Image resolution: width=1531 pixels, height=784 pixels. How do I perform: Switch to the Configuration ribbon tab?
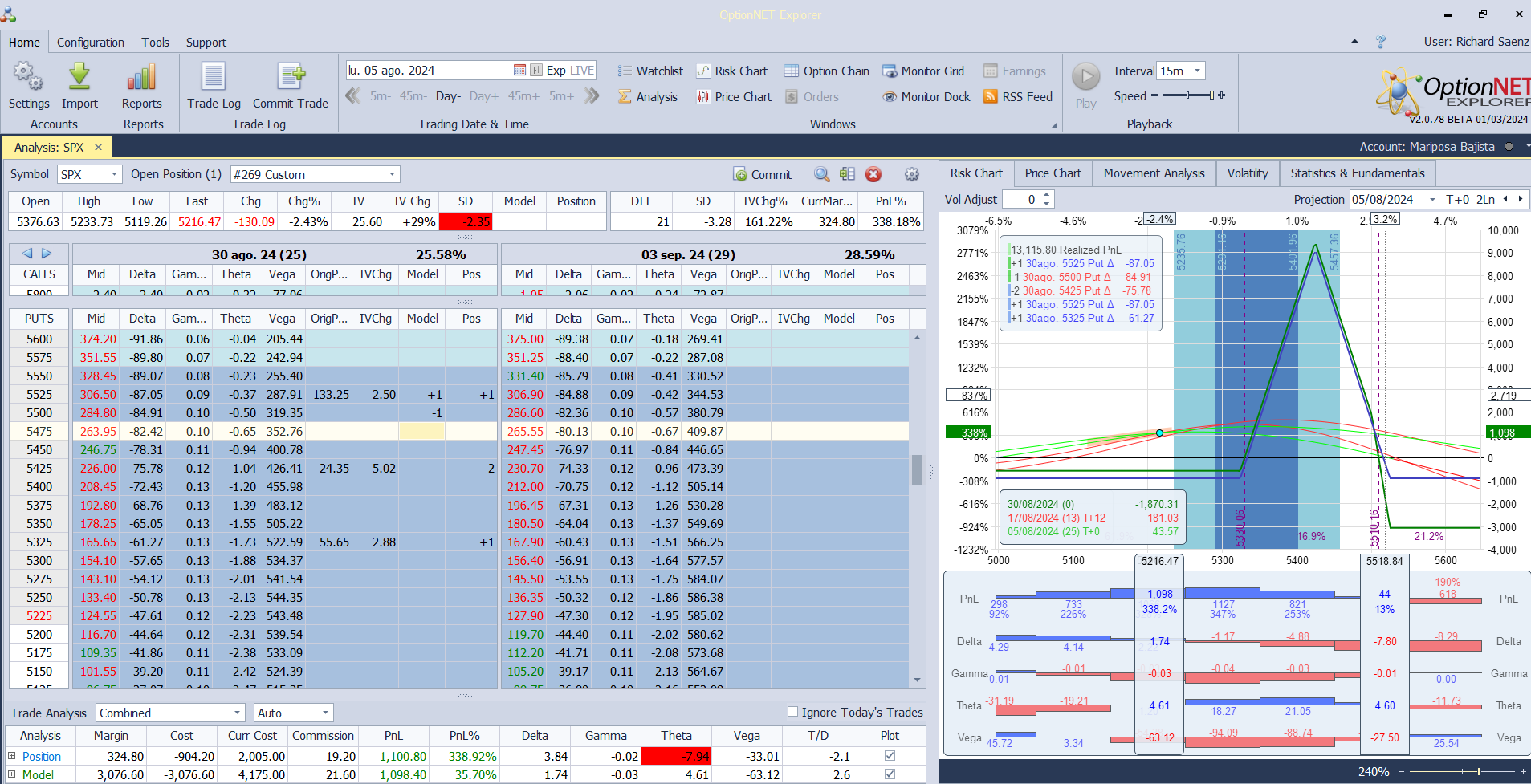coord(91,43)
